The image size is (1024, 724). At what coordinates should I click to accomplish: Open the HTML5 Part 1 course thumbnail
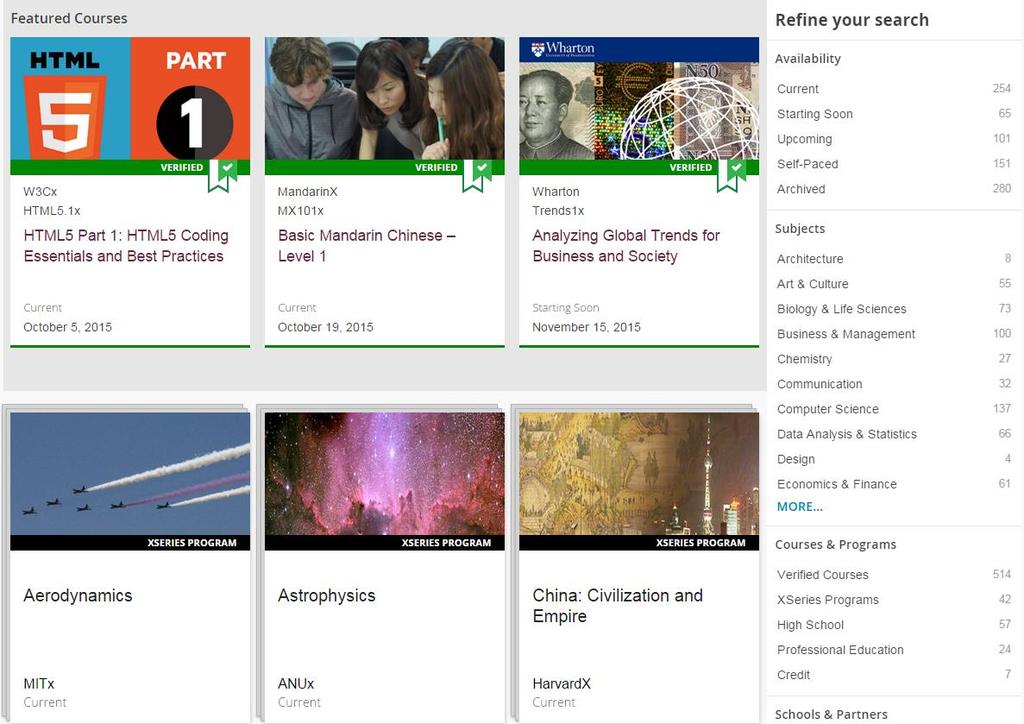click(130, 98)
